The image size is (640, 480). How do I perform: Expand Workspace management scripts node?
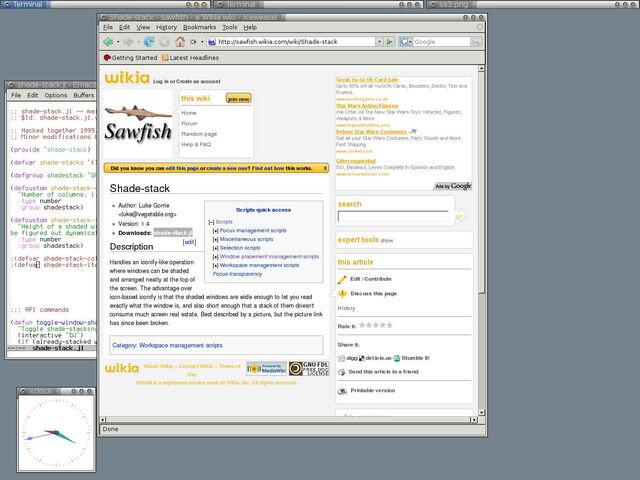point(216,266)
